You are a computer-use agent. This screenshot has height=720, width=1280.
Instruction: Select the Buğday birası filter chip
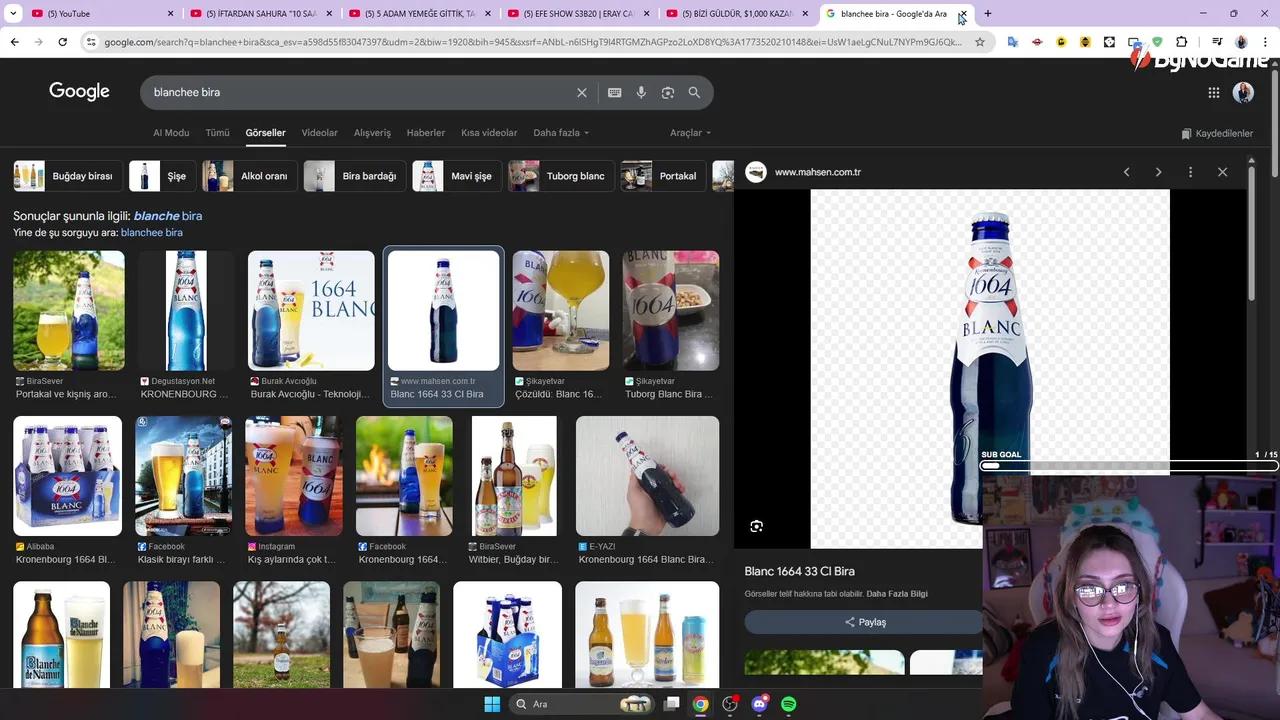point(68,176)
